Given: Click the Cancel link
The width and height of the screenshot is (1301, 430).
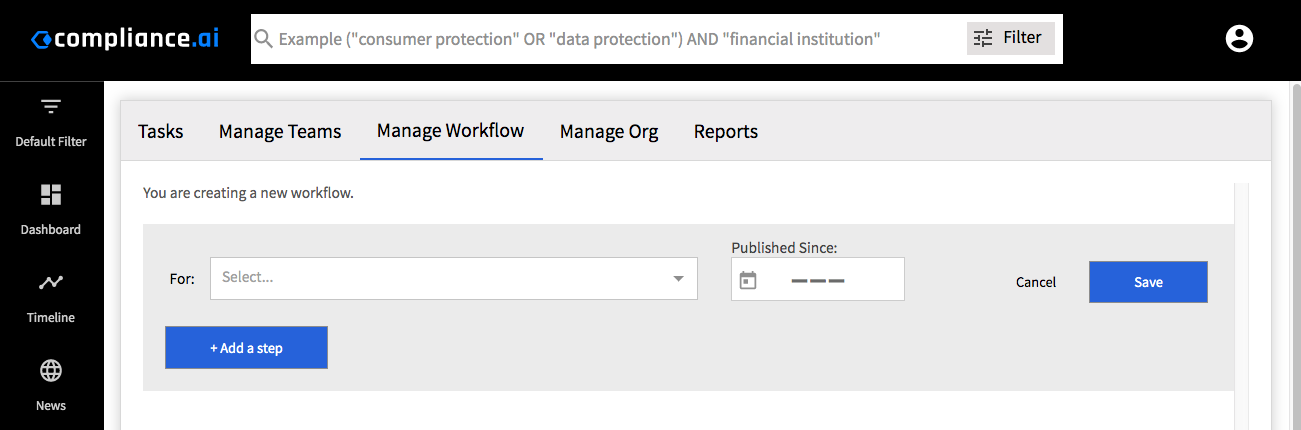Looking at the screenshot, I should coord(1036,282).
